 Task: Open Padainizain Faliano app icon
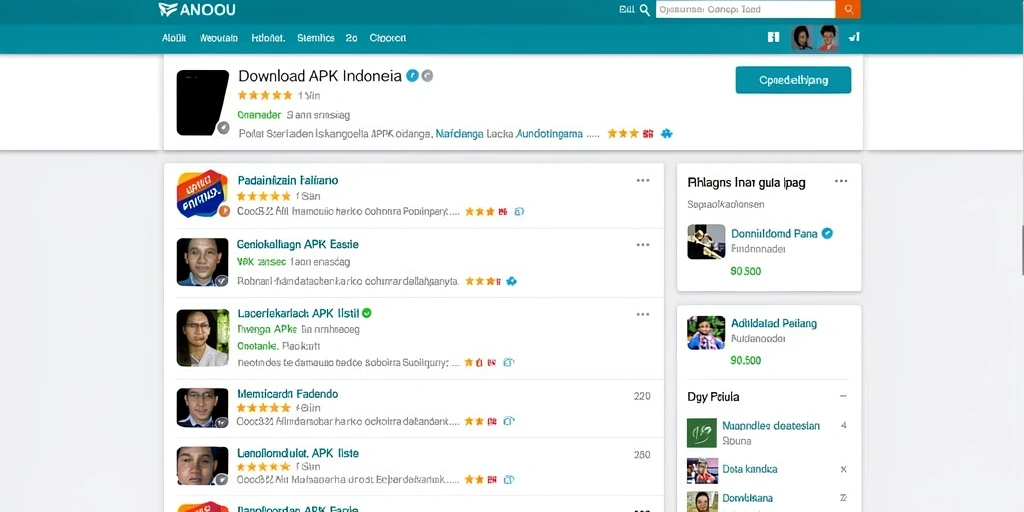click(202, 194)
